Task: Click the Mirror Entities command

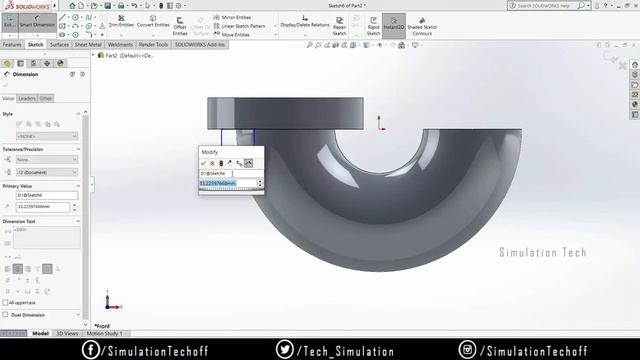Action: [x=232, y=17]
